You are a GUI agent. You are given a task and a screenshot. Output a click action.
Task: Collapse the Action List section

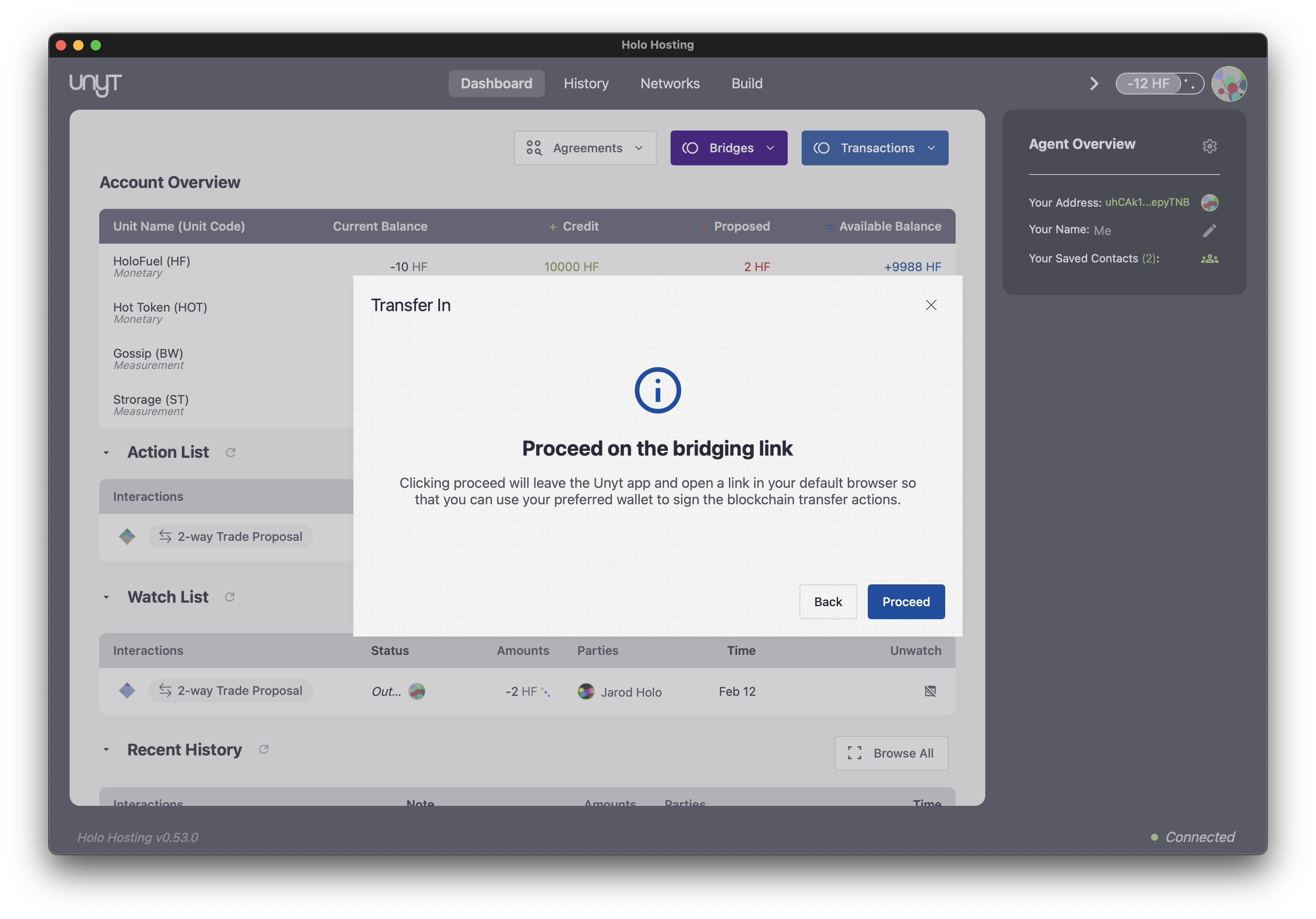coord(106,453)
